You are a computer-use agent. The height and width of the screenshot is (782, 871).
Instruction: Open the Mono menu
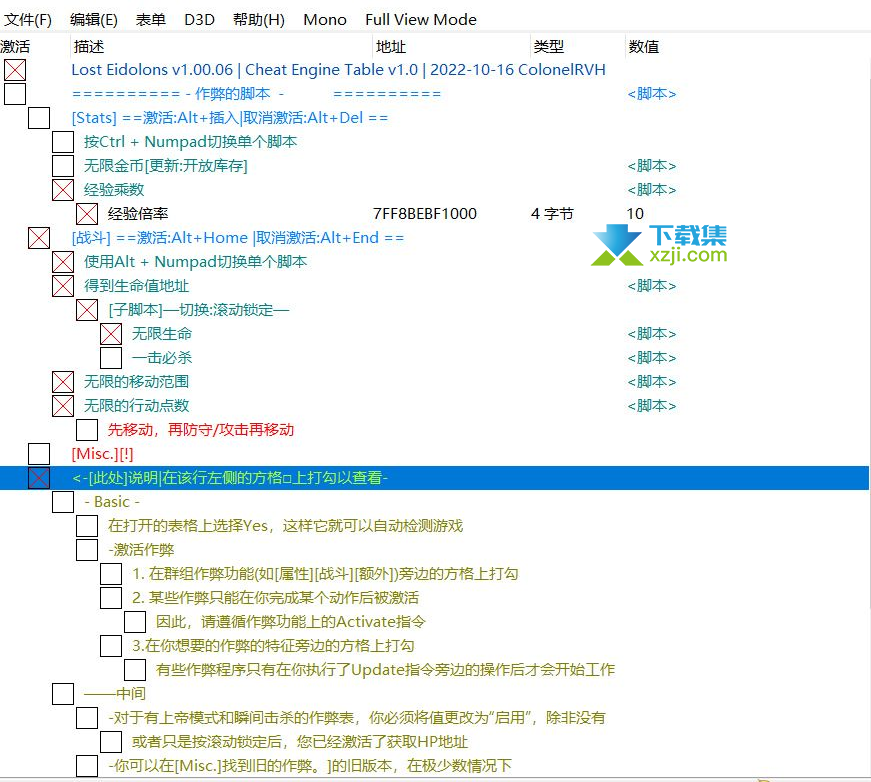pos(325,20)
